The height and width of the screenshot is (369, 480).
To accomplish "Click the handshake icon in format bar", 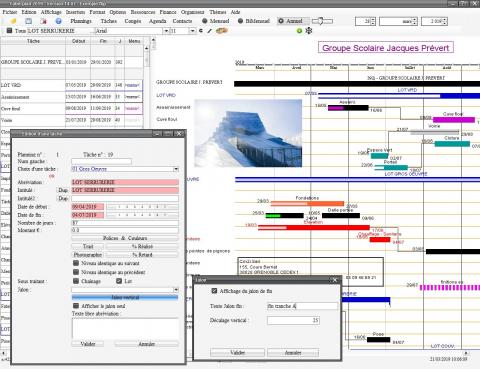I will [222, 31].
